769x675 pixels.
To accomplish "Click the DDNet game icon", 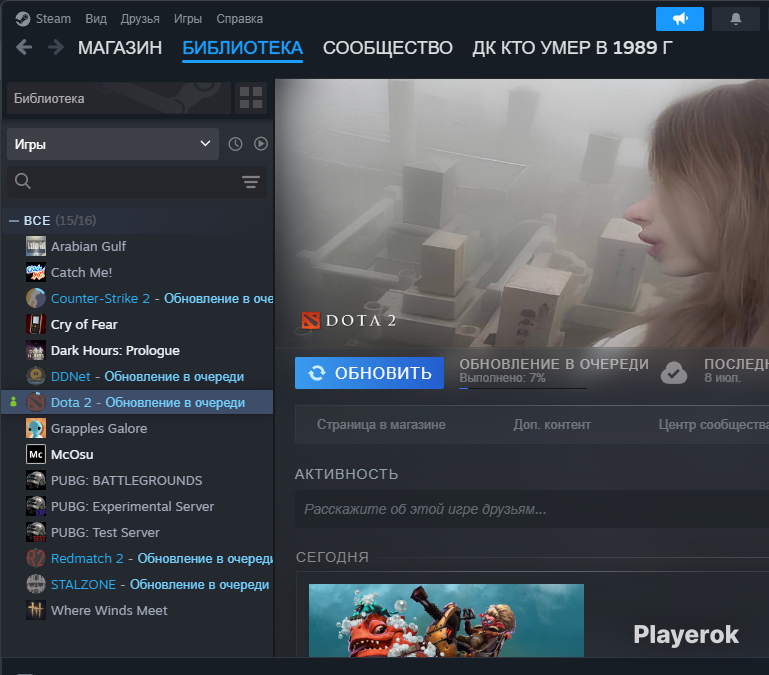I will (x=36, y=376).
